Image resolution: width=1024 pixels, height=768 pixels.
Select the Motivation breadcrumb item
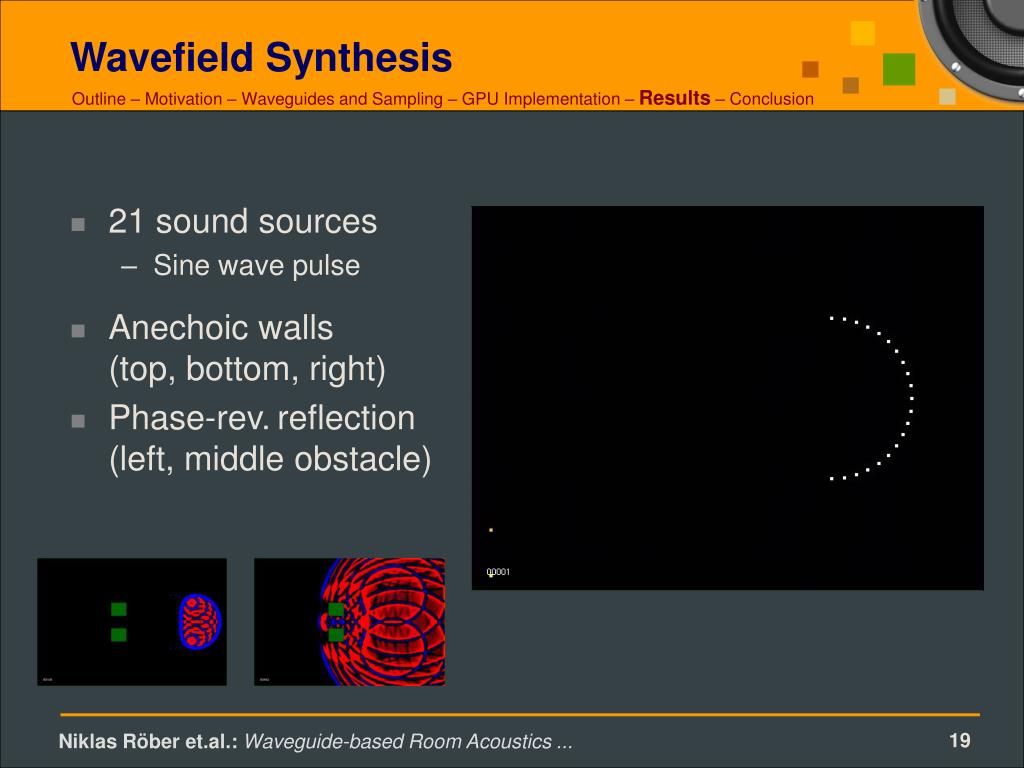pyautogui.click(x=184, y=99)
